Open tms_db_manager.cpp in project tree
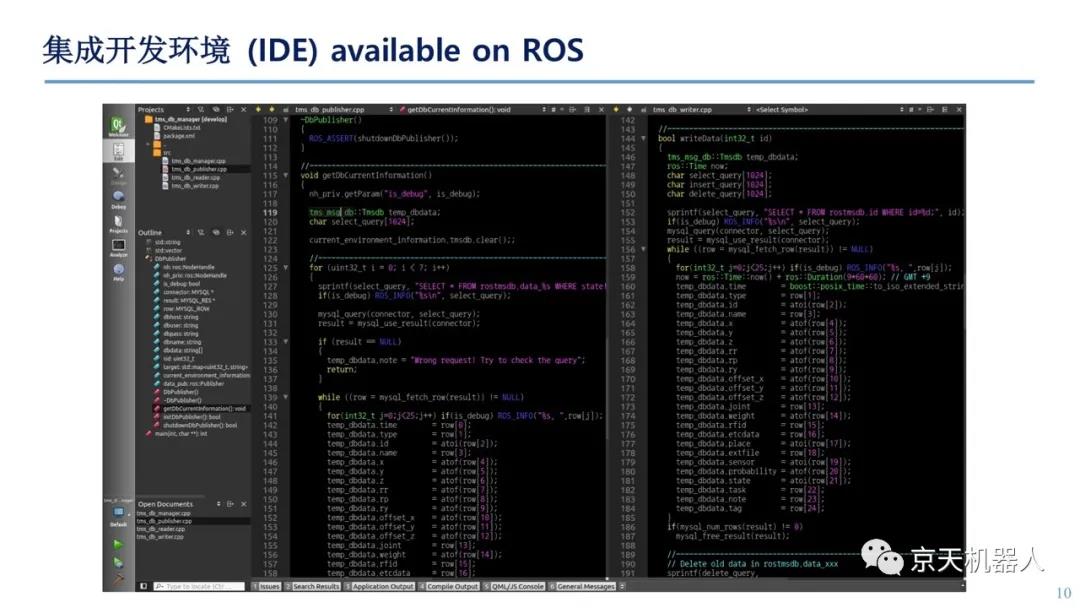Image resolution: width=1080 pixels, height=608 pixels. (194, 160)
